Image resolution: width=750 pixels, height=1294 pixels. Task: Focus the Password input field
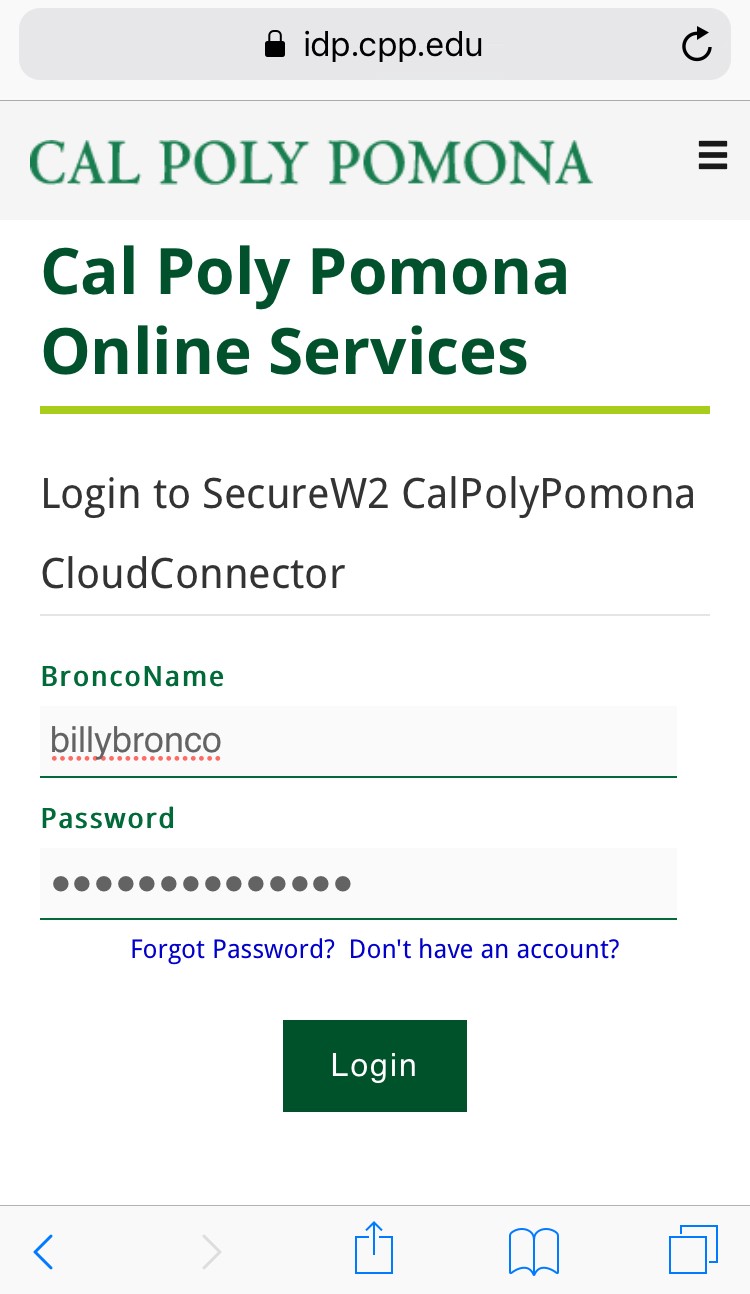[358, 883]
